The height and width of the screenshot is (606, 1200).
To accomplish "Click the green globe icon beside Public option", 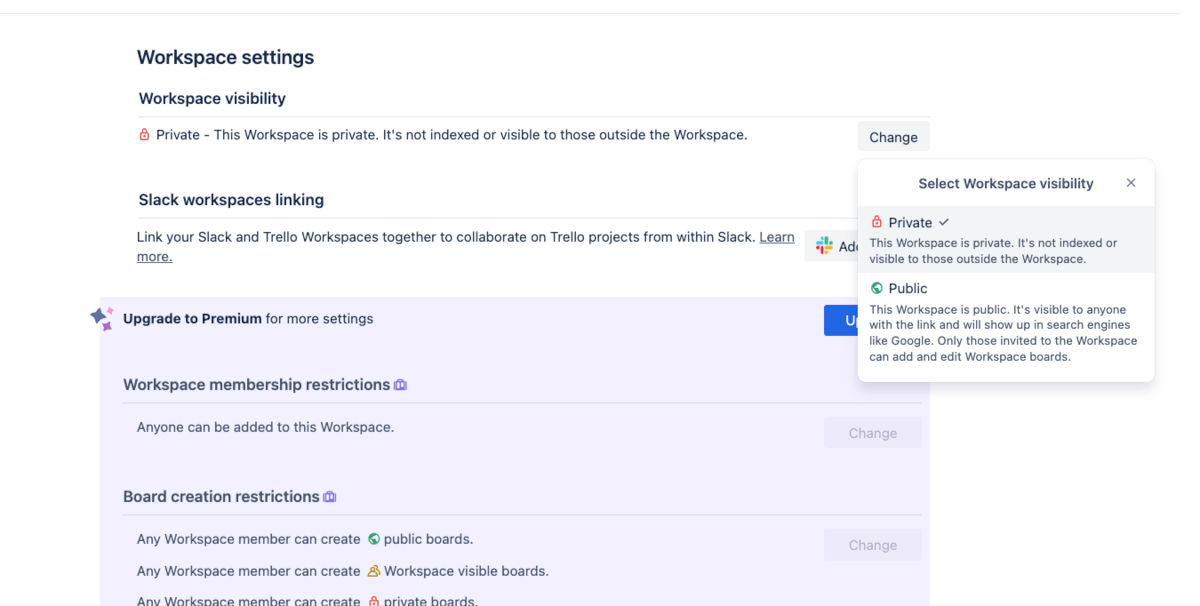I will tap(877, 288).
